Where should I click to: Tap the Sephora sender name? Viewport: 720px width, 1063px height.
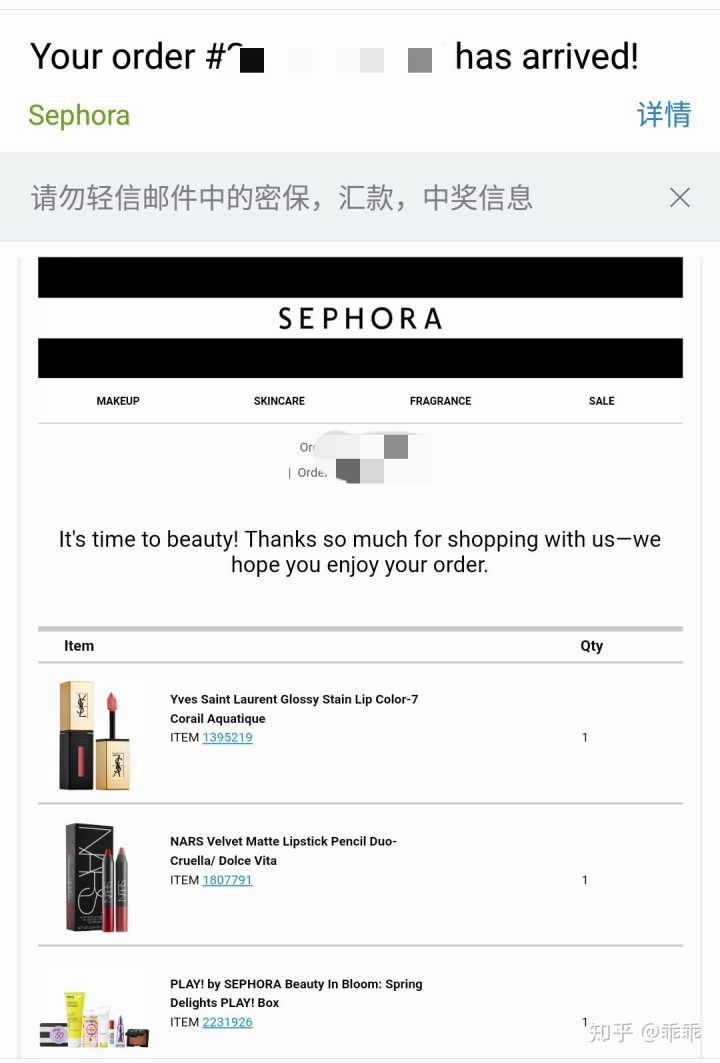[x=79, y=115]
